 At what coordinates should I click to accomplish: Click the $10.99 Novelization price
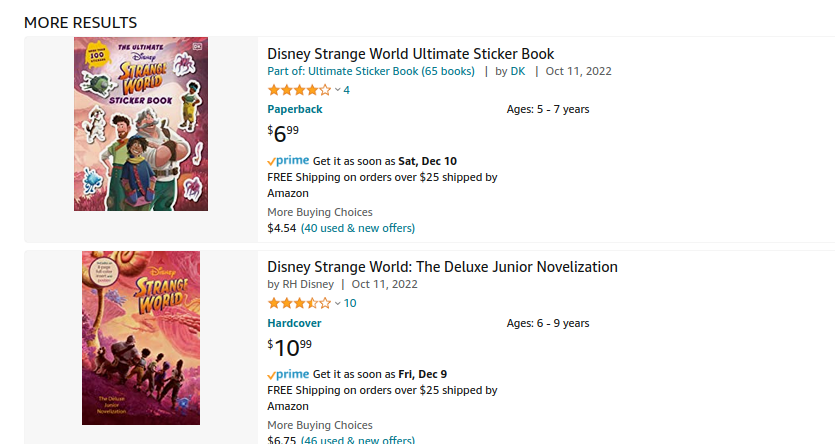point(290,347)
